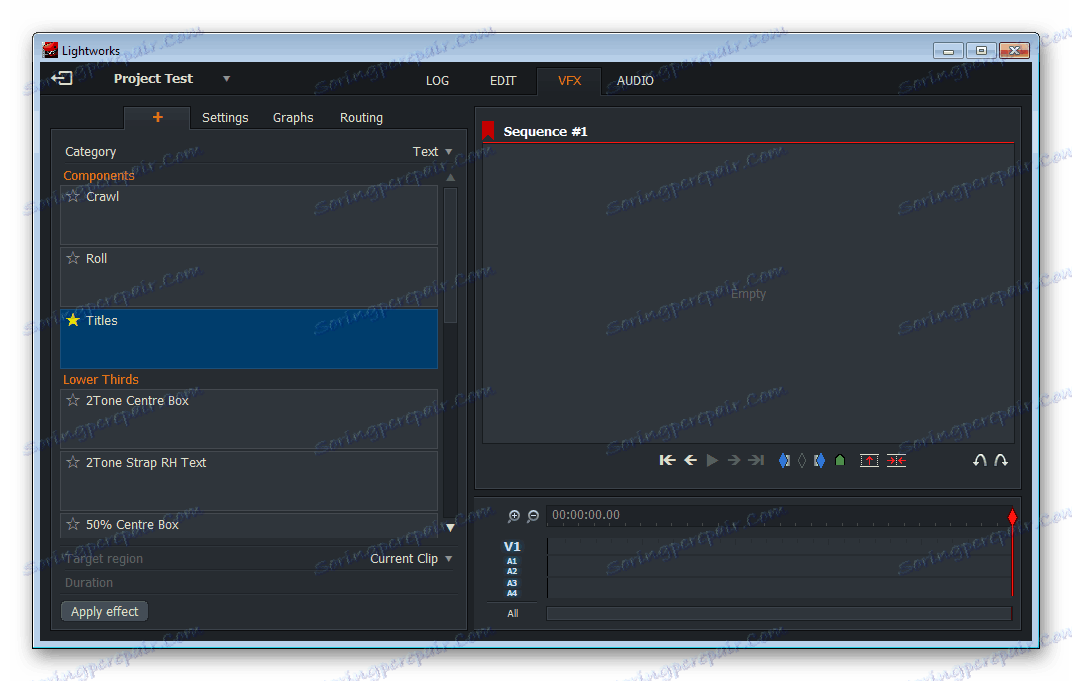This screenshot has height=681, width=1072.
Task: Favorite the Roll effect star
Action: coord(73,258)
